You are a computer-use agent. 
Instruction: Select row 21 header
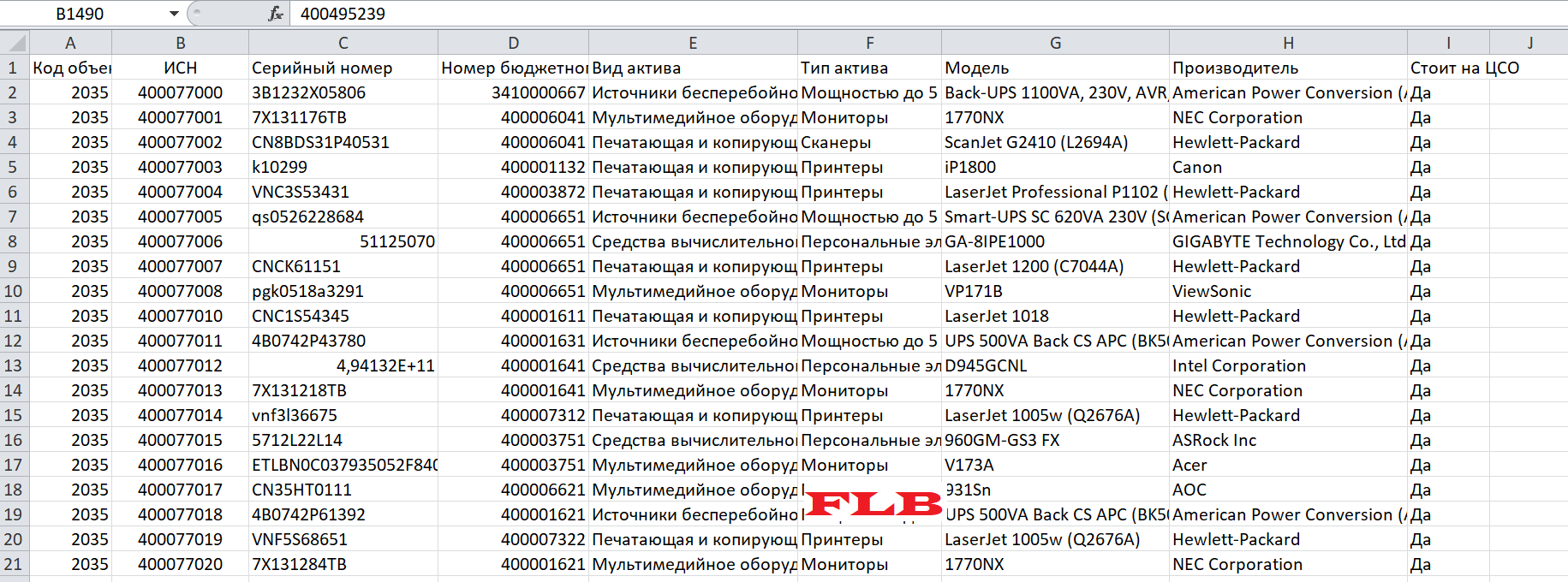[14, 564]
